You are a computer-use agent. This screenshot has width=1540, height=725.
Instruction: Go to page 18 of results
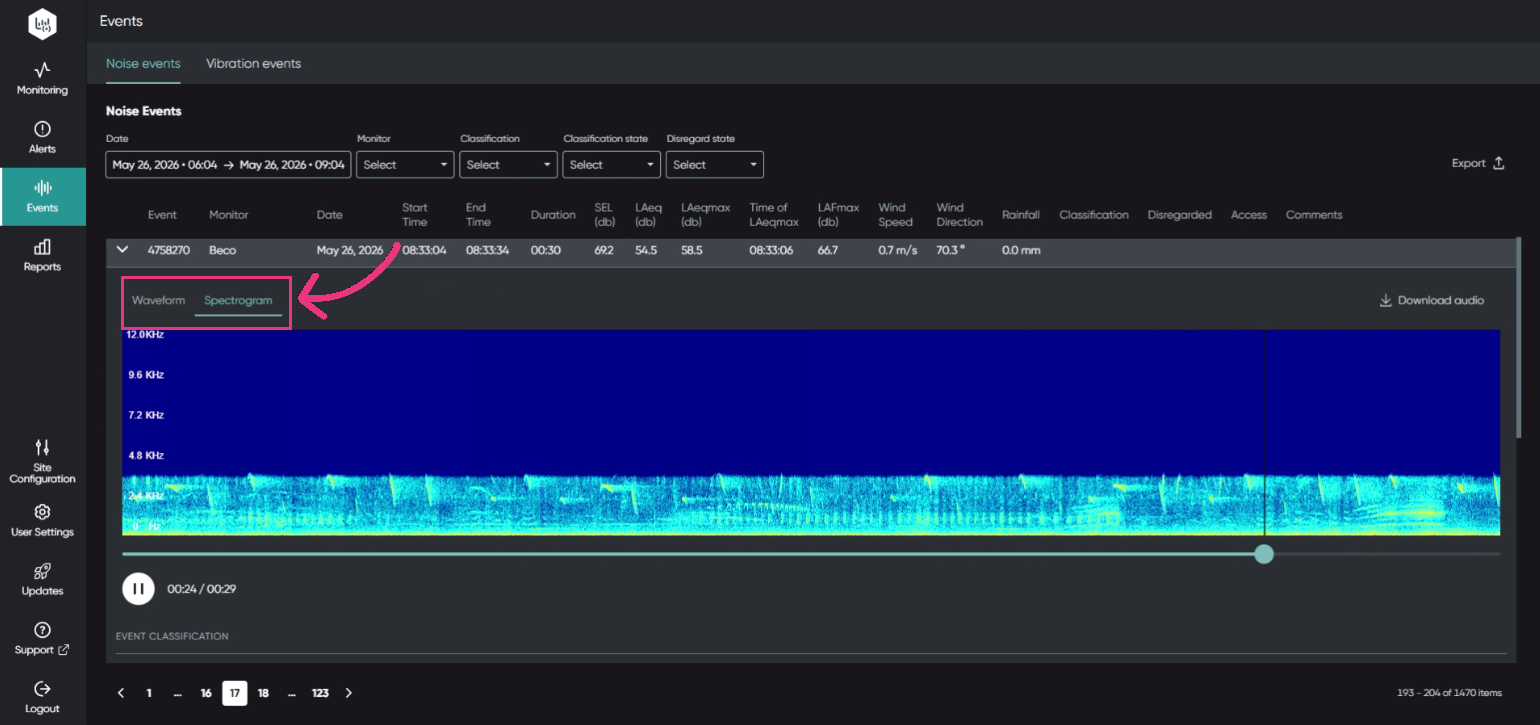[x=263, y=693]
